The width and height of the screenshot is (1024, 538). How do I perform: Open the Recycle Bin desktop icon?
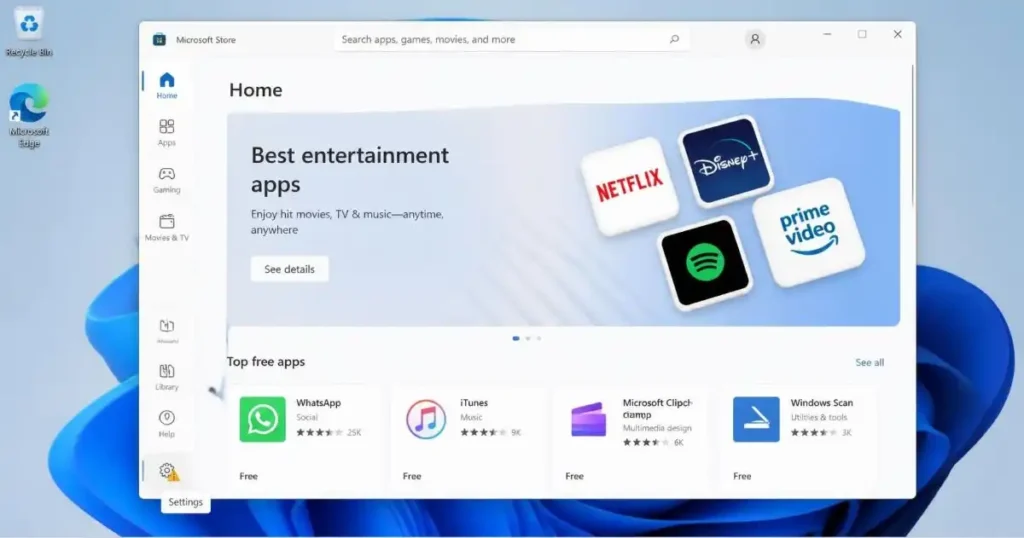(29, 31)
